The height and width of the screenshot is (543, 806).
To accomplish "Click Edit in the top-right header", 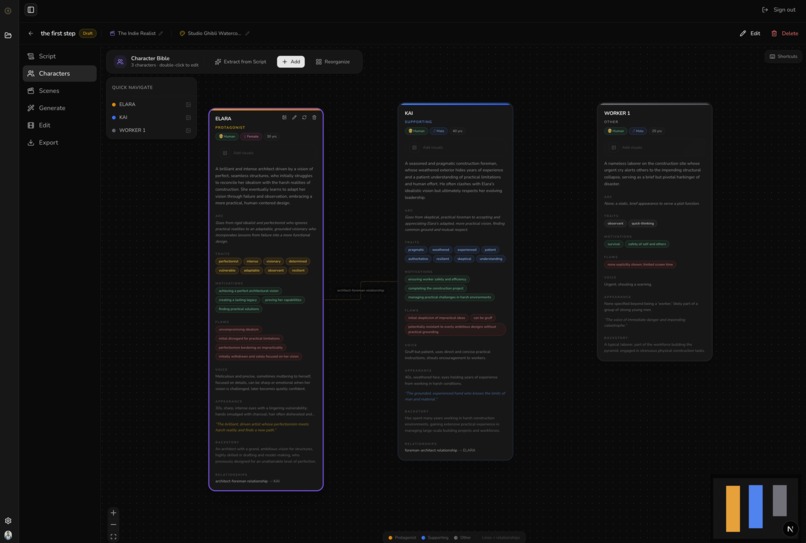I will click(x=750, y=33).
